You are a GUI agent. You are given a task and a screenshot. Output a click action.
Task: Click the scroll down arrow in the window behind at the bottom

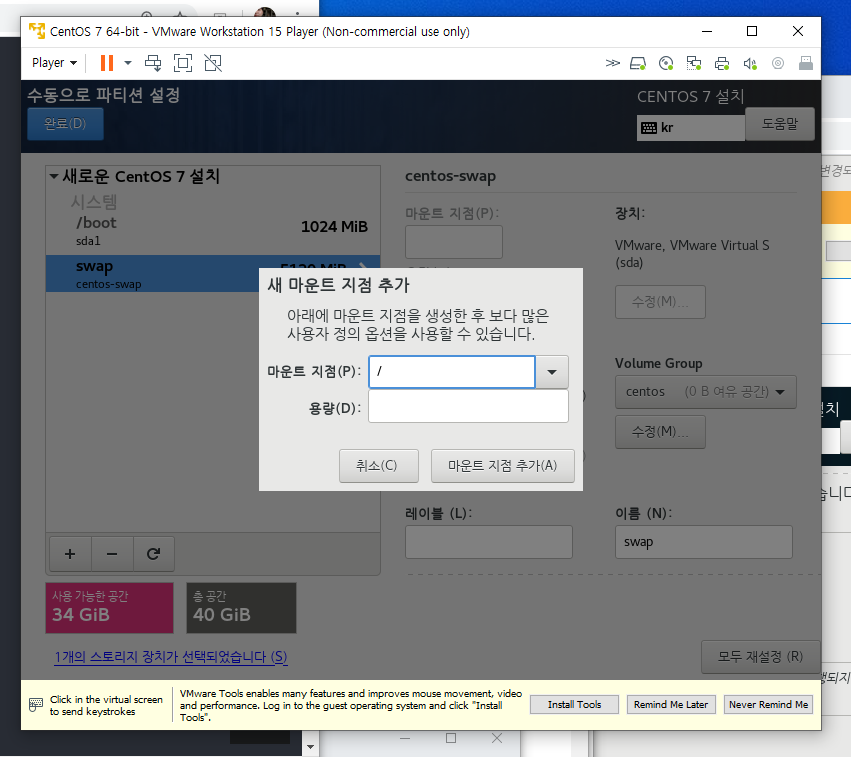point(310,747)
